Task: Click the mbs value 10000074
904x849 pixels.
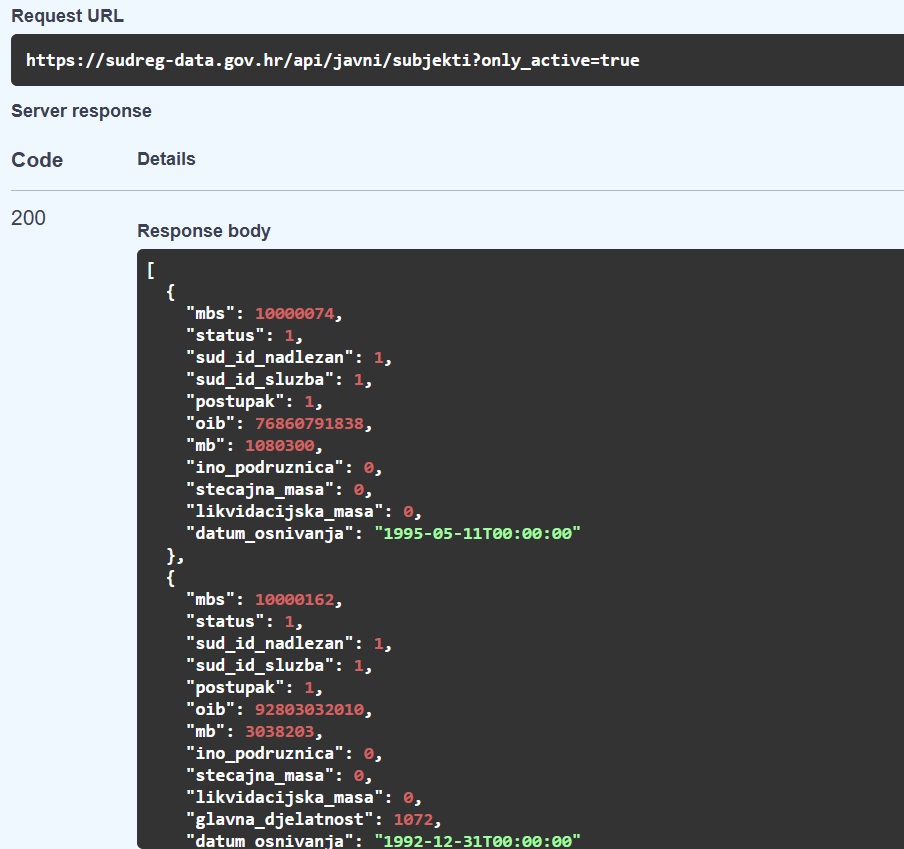Action: pos(294,314)
